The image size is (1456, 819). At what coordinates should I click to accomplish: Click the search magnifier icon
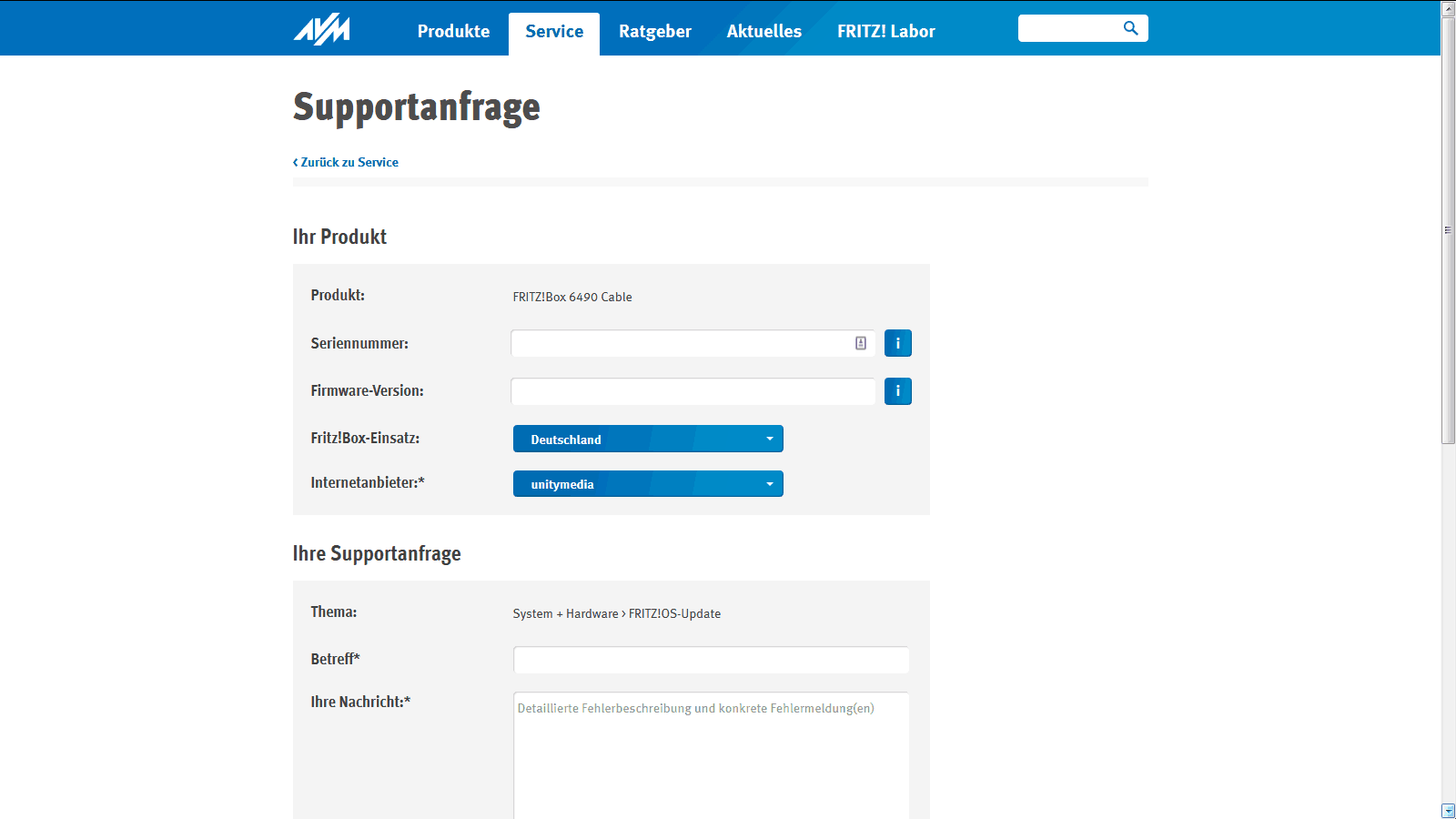(x=1130, y=28)
